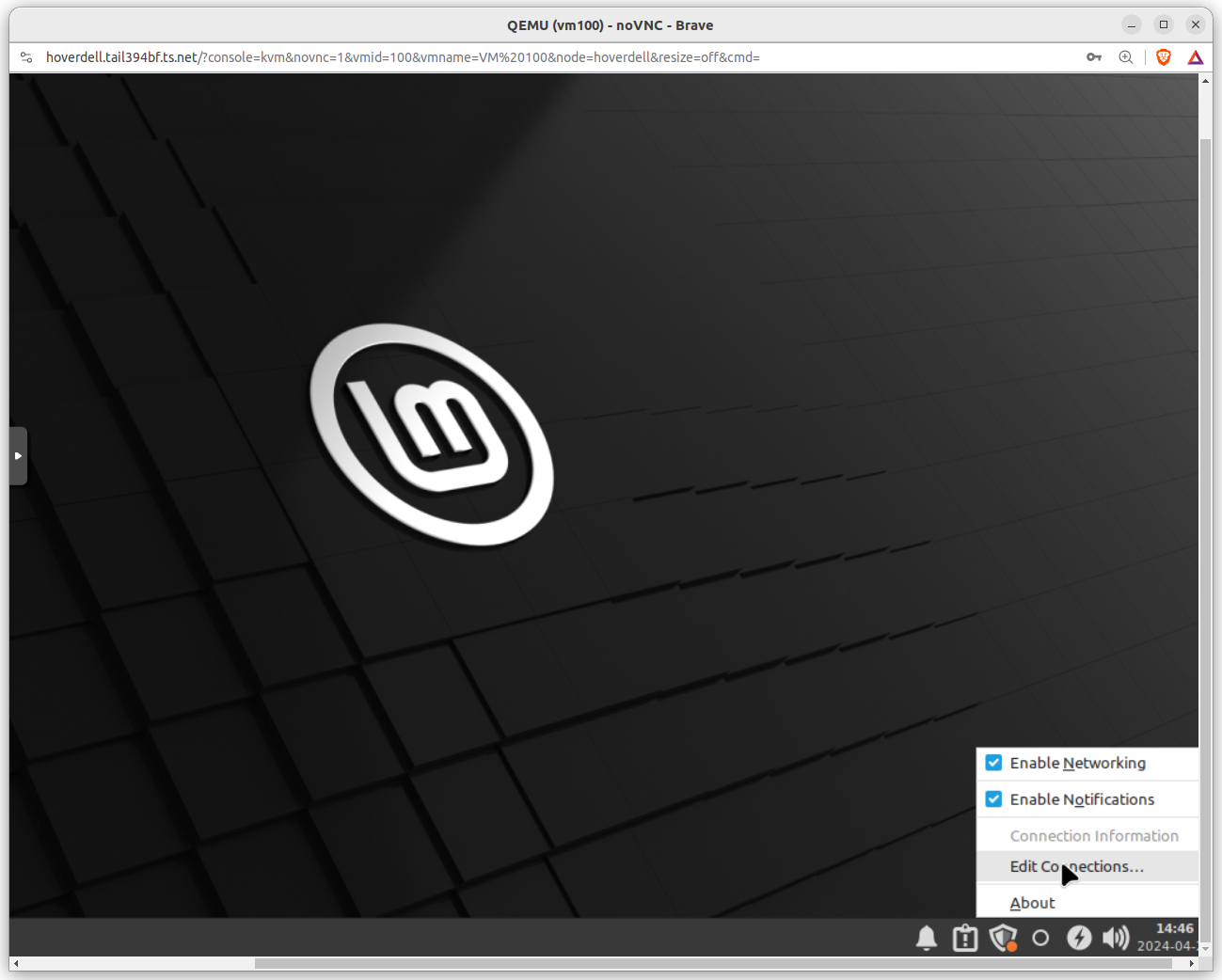1222x980 pixels.
Task: Open the Brave Shields lion icon
Action: click(x=1164, y=57)
